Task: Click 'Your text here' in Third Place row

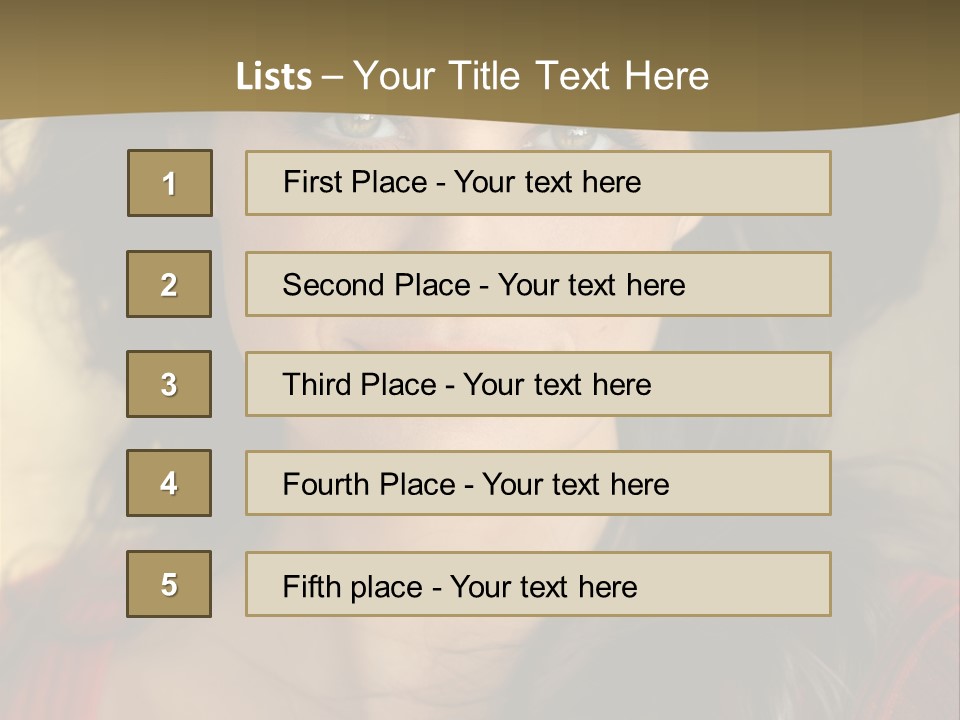Action: click(557, 385)
